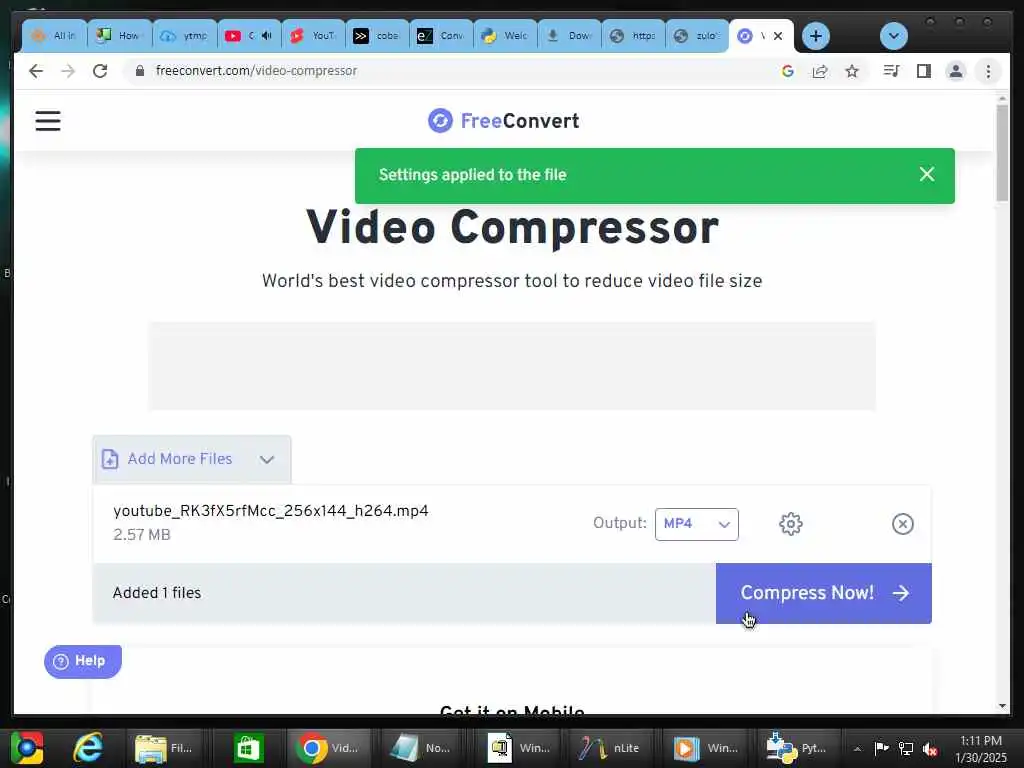Open the media player 'Win...' taskbar item
Image resolution: width=1024 pixels, height=768 pixels.
(705, 748)
